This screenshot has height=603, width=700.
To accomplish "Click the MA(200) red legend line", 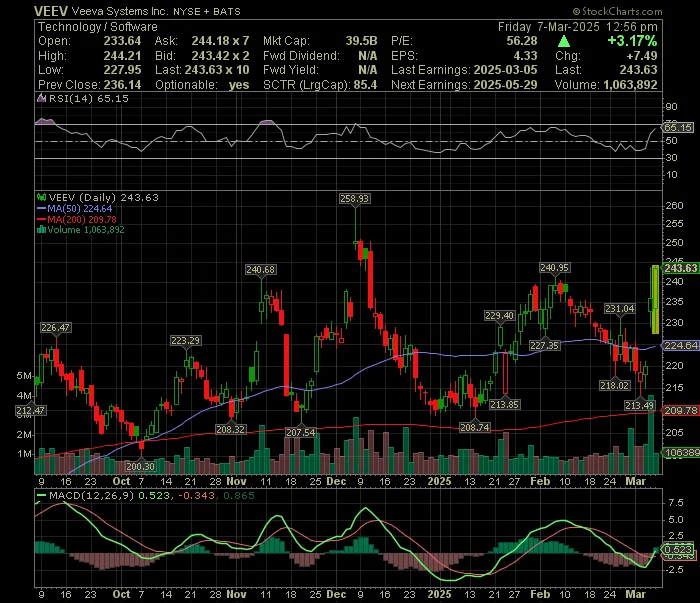I will [x=42, y=219].
